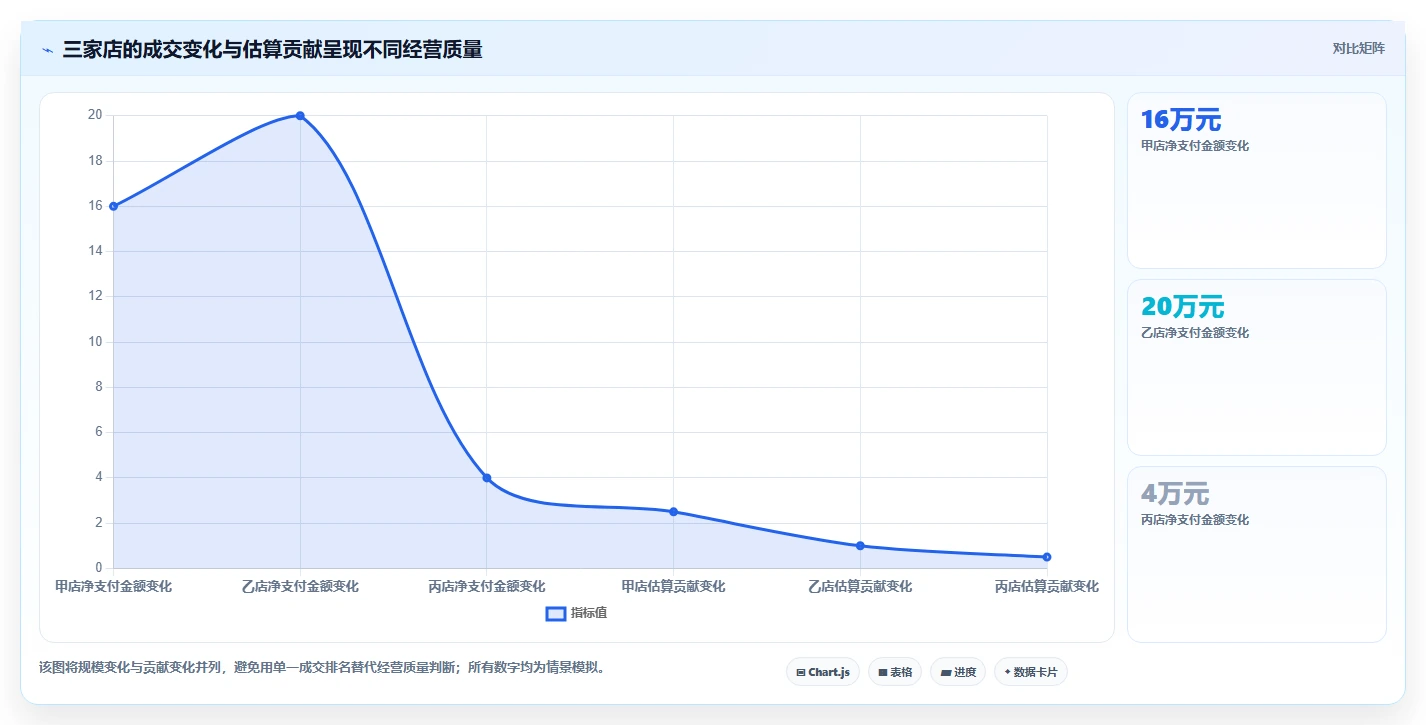Click the 4万元 card caption 丙店净支付金额变化
Image resolution: width=1426 pixels, height=725 pixels.
tap(1195, 520)
